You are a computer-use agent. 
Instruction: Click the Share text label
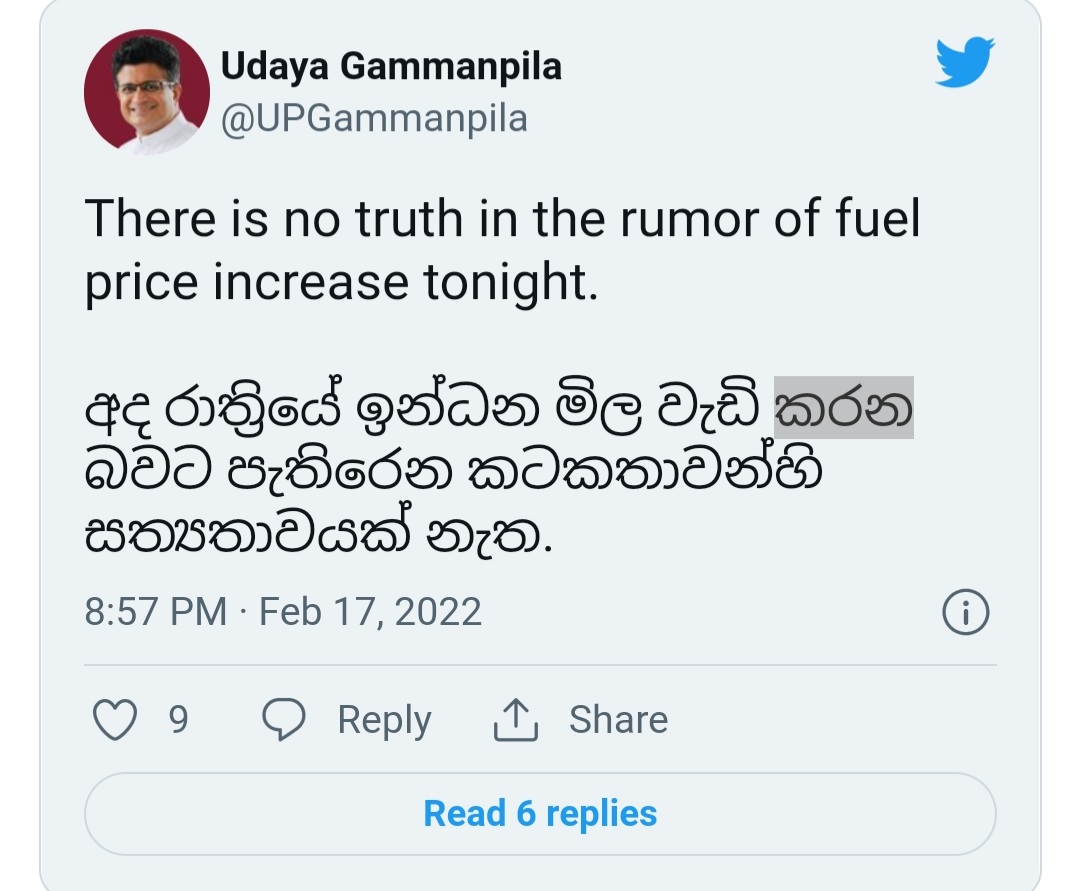click(x=619, y=720)
